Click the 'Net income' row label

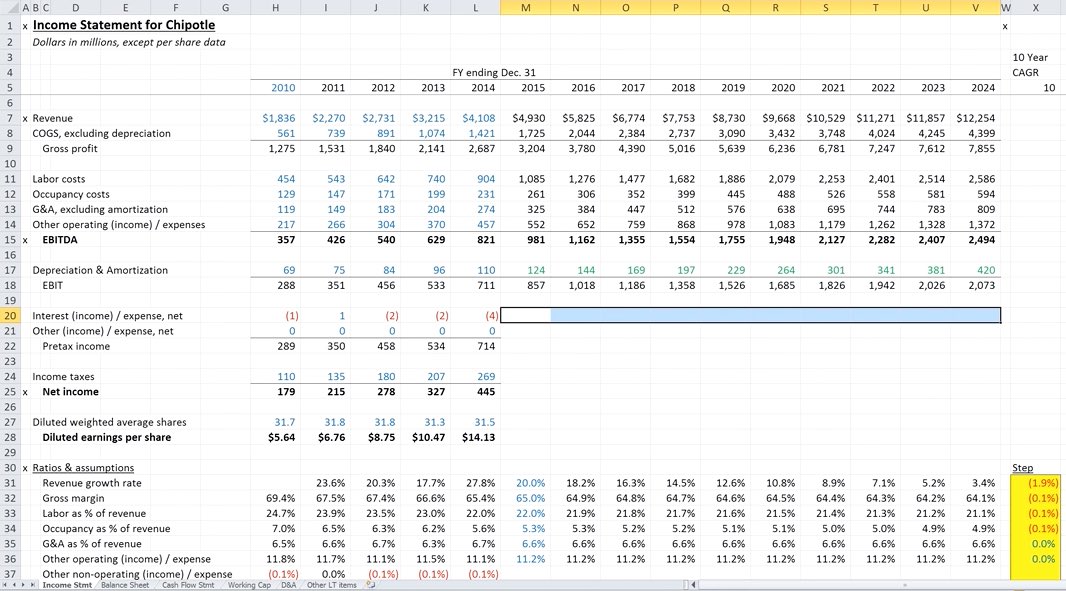click(x=70, y=392)
